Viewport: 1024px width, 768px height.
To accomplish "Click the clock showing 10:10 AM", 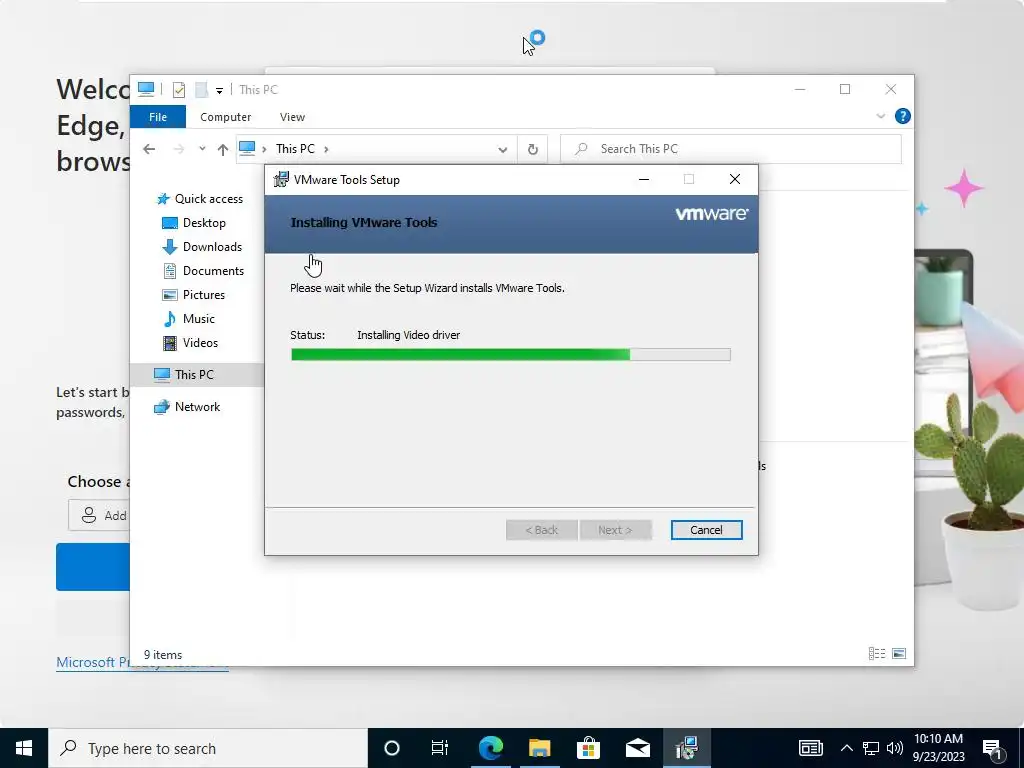I will click(938, 739).
